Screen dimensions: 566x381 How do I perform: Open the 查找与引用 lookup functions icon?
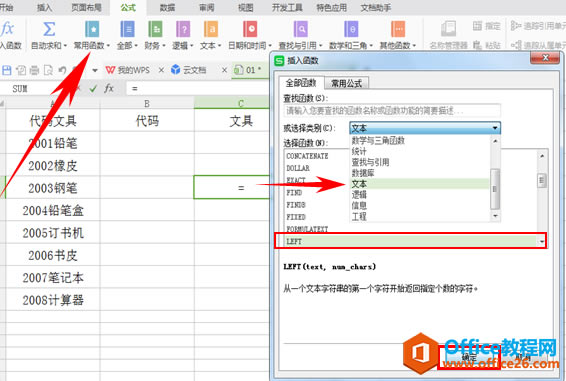300,29
